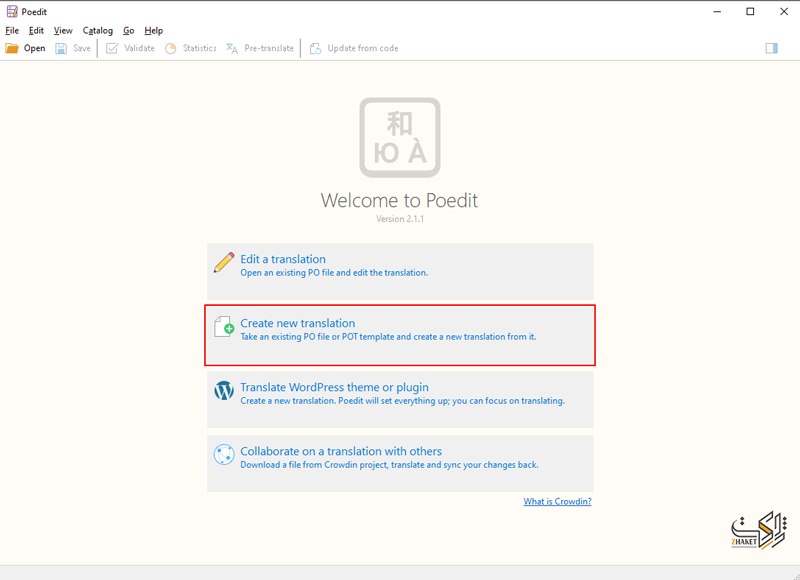Screen dimensions: 800x580
Task: Choose Create new translation option
Action: [x=400, y=335]
